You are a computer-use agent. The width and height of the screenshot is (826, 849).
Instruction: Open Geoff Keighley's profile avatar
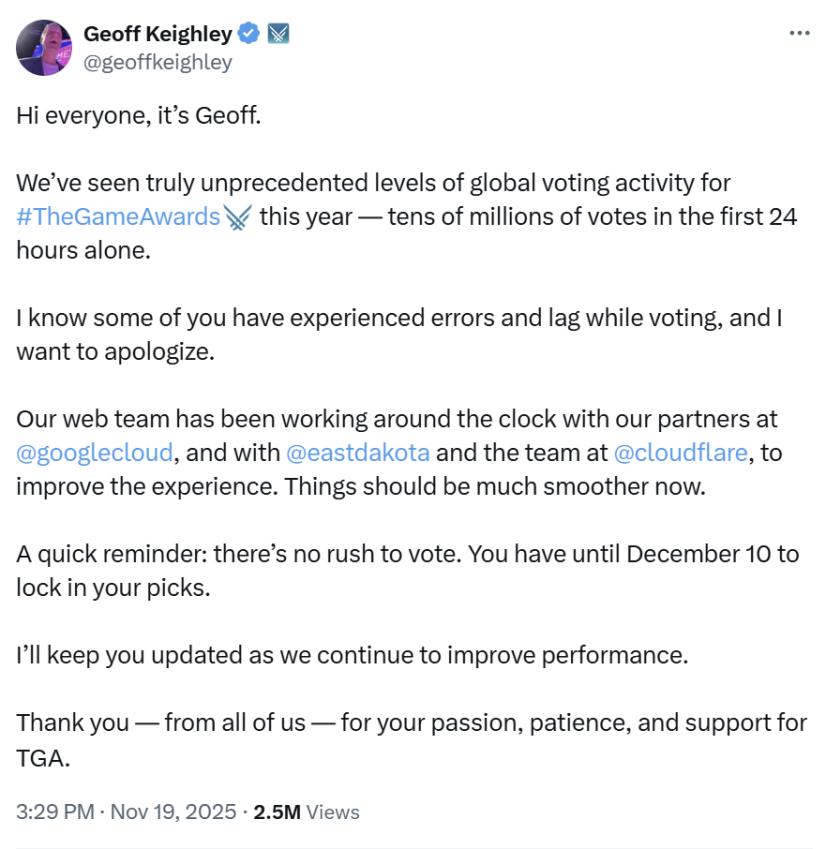point(44,47)
